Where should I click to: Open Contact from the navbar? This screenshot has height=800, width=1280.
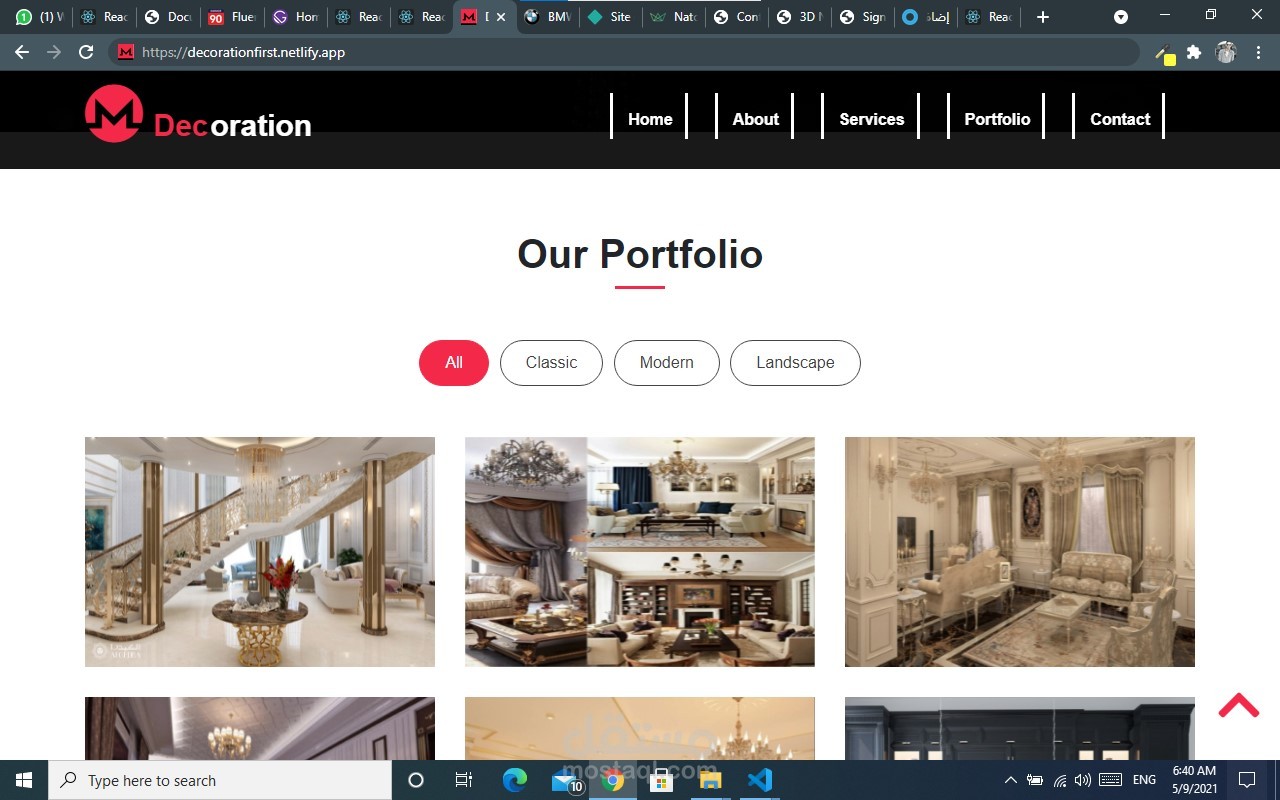point(1120,119)
